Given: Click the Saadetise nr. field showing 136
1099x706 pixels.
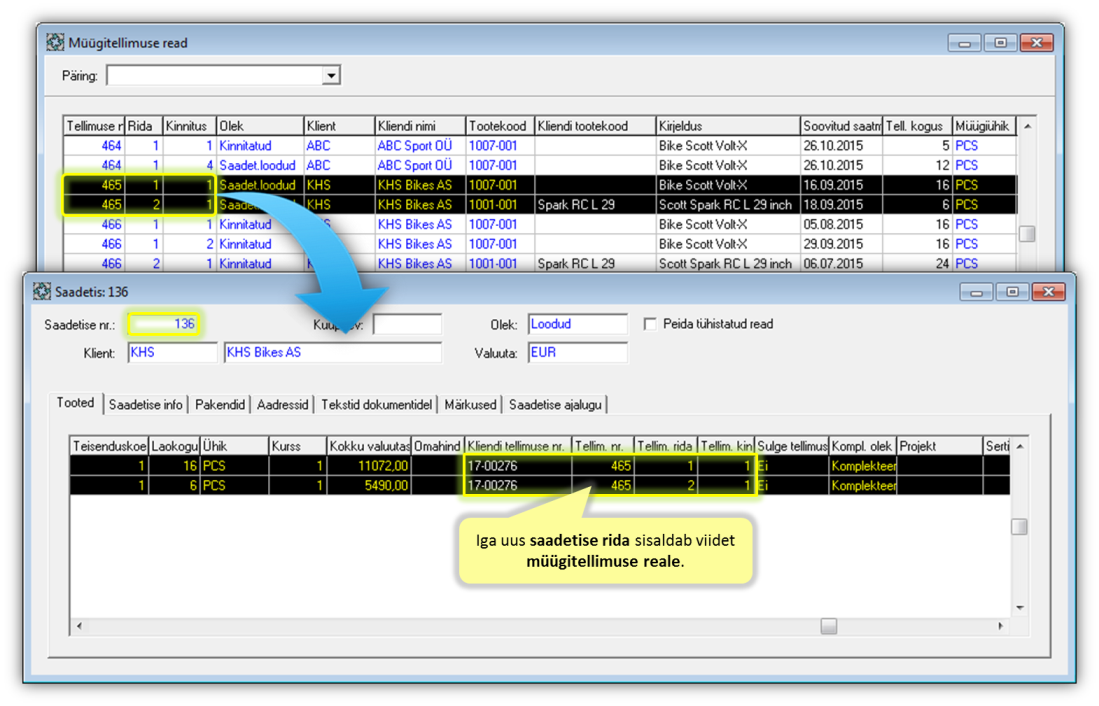Looking at the screenshot, I should (x=163, y=324).
